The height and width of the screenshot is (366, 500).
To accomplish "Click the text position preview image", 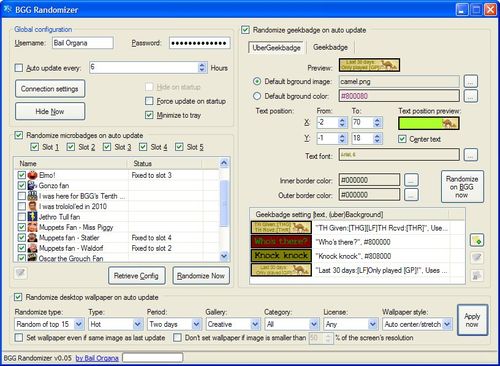I will tap(429, 123).
